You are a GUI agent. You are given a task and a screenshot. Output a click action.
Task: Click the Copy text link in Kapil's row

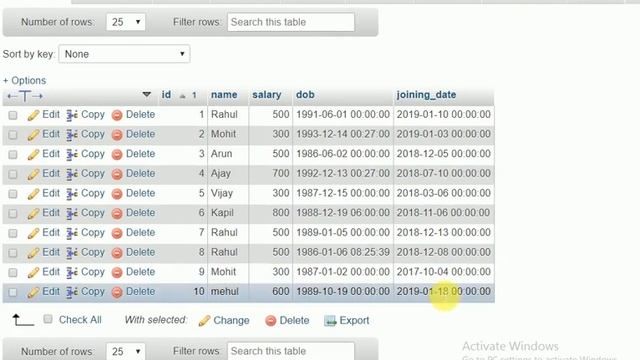point(93,213)
